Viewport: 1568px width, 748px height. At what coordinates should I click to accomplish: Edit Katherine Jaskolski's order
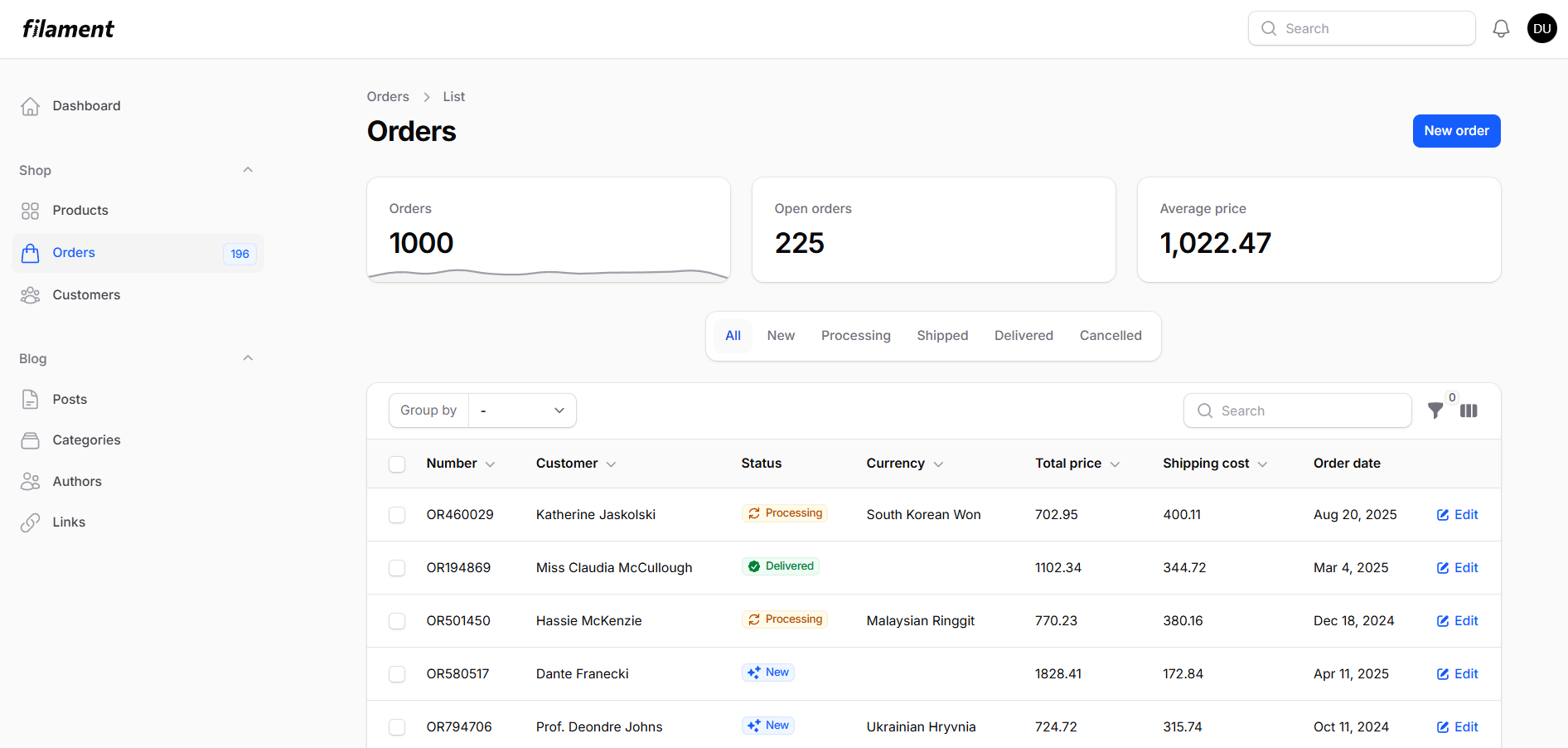click(1457, 515)
